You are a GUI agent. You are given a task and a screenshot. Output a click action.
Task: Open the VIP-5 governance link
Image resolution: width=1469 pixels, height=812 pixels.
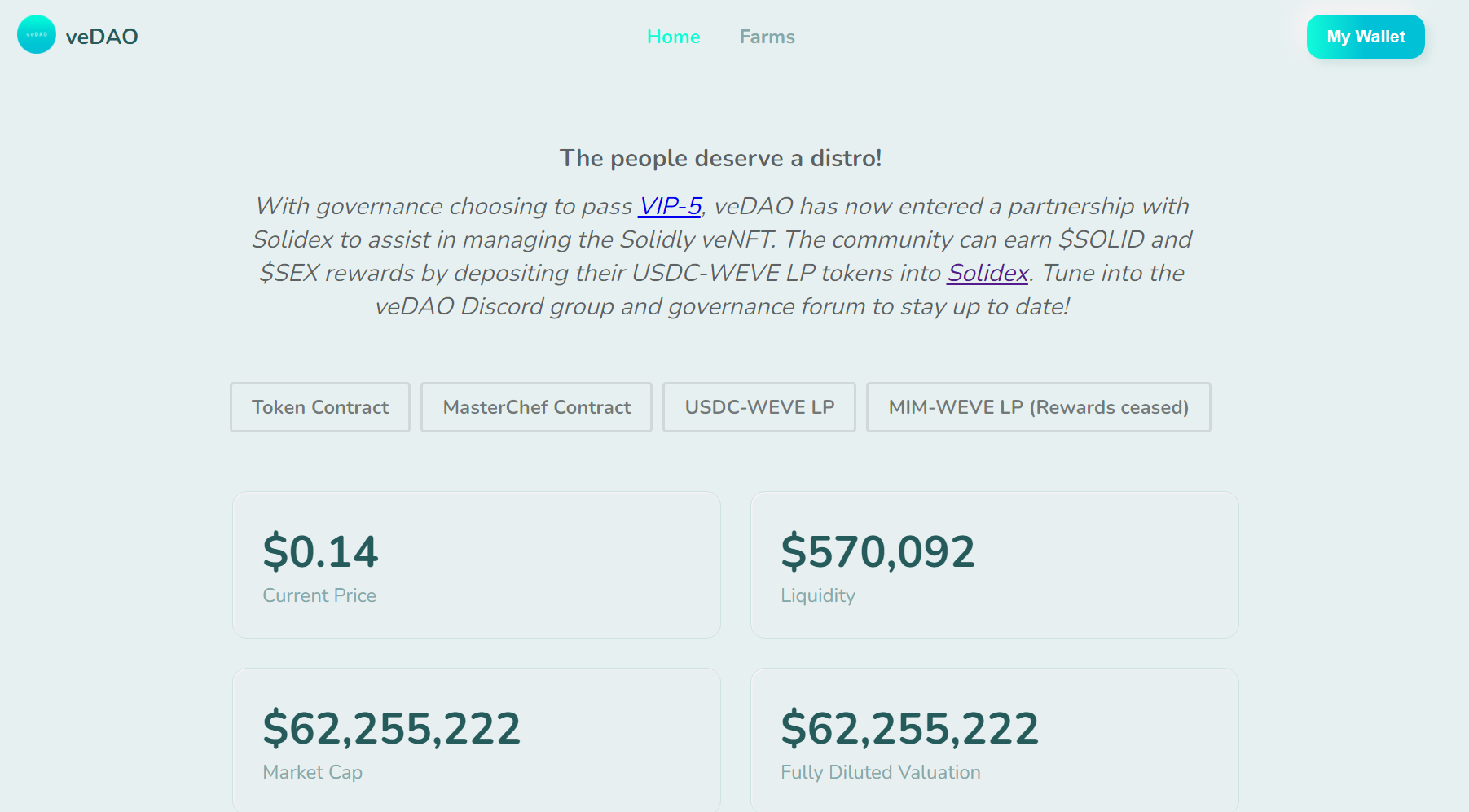pyautogui.click(x=670, y=206)
